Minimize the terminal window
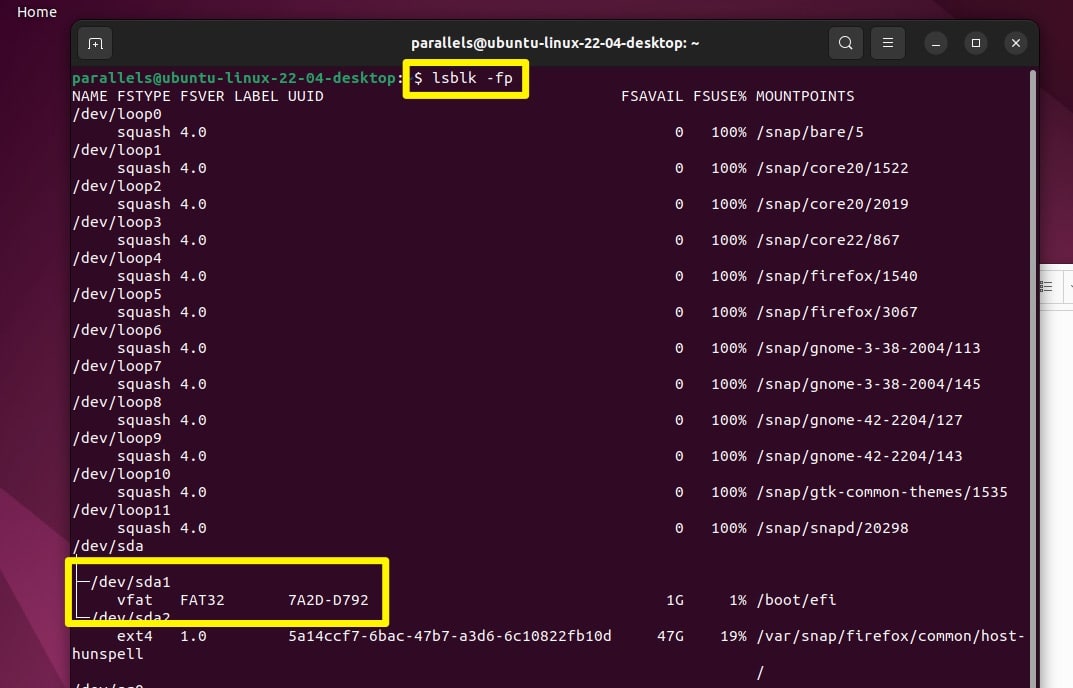The width and height of the screenshot is (1073, 688). tap(936, 43)
